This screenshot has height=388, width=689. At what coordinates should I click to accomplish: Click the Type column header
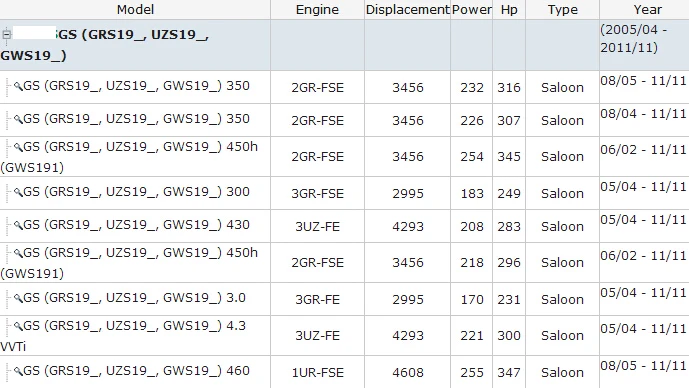(562, 10)
